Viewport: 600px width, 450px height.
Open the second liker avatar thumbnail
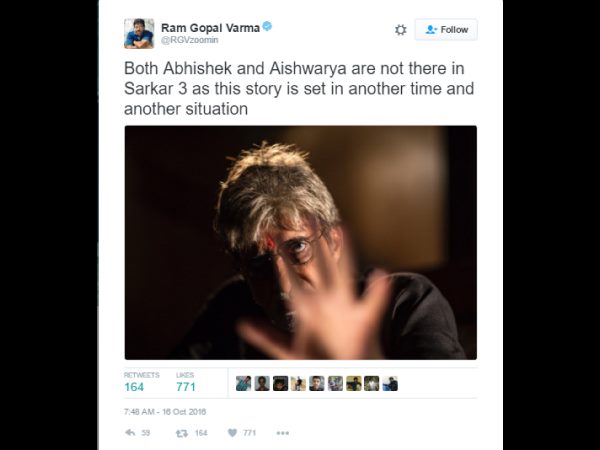click(x=262, y=383)
